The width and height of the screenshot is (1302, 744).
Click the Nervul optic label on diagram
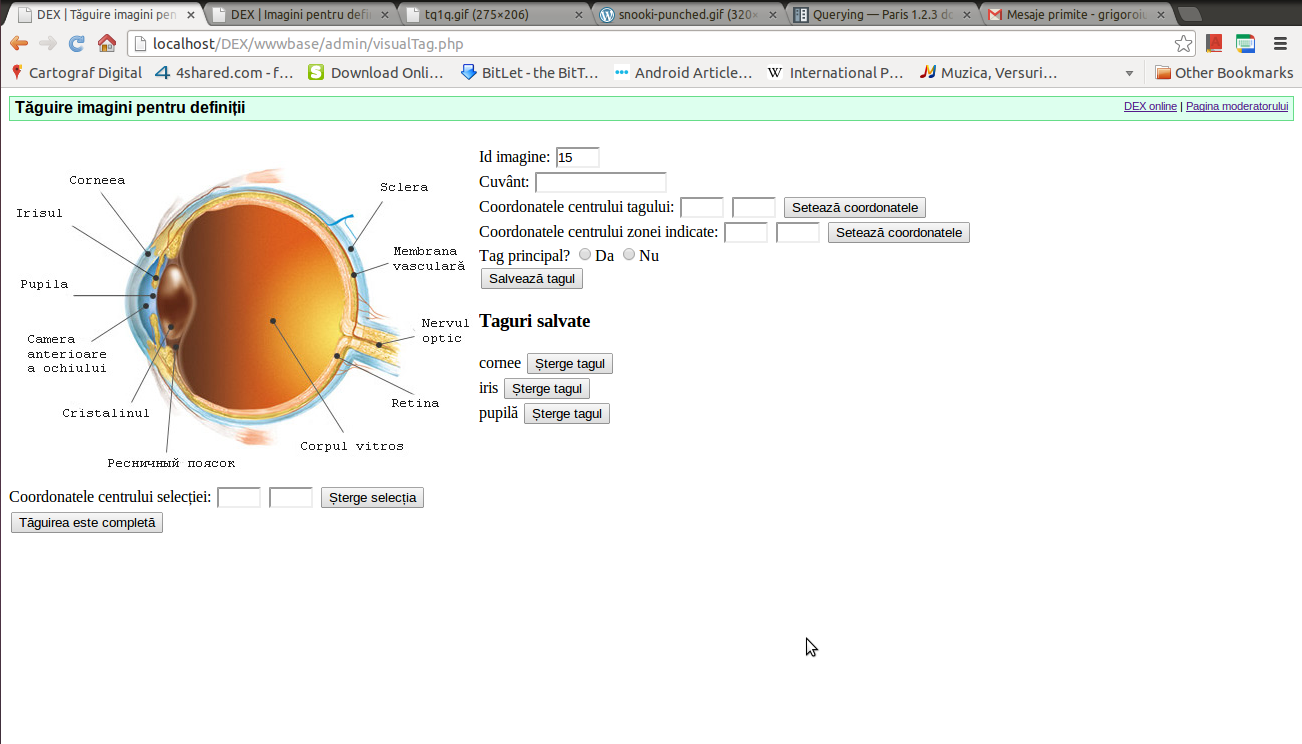click(445, 331)
